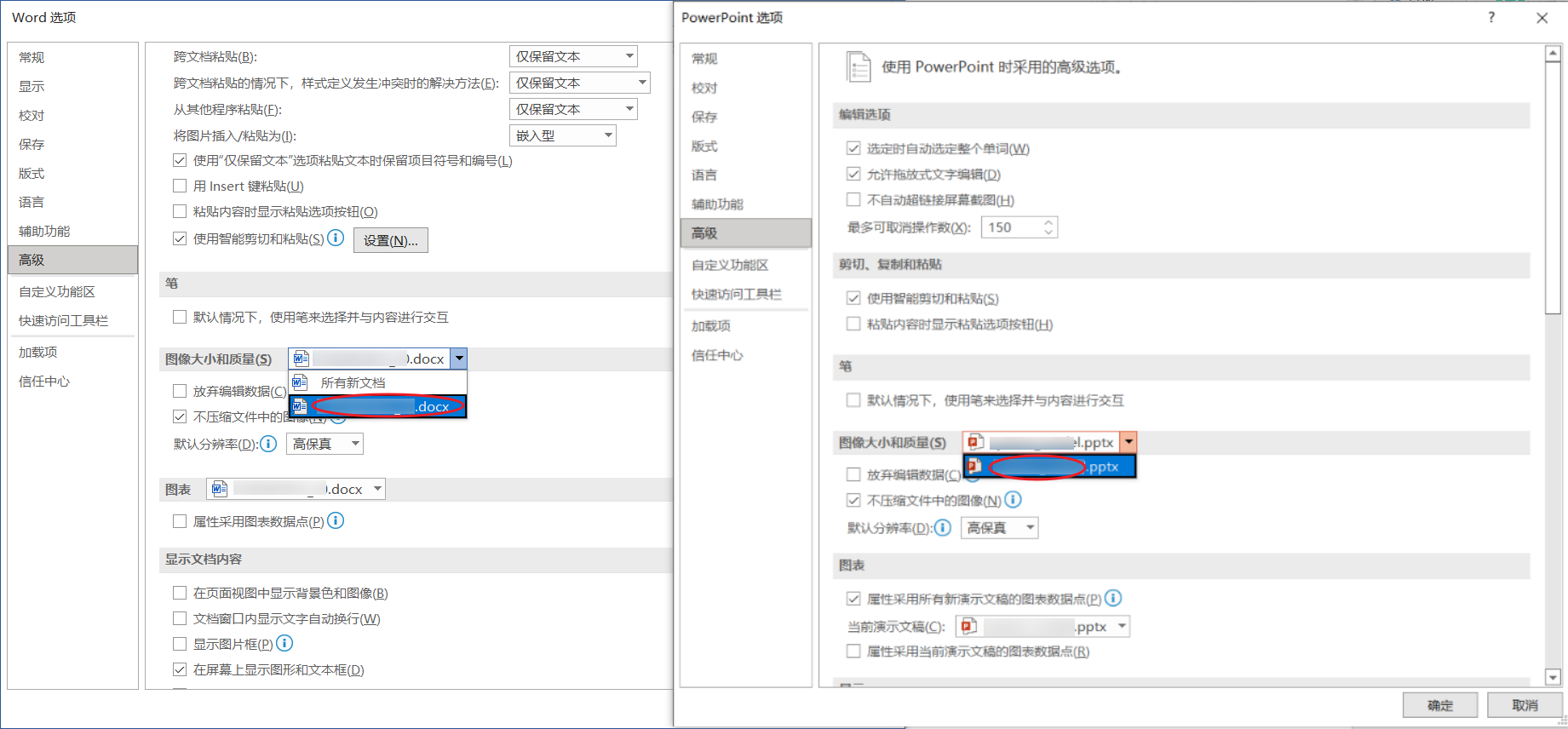Screen dimensions: 1568x729
Task: Open Word options 语言 category
Action: click(72, 202)
